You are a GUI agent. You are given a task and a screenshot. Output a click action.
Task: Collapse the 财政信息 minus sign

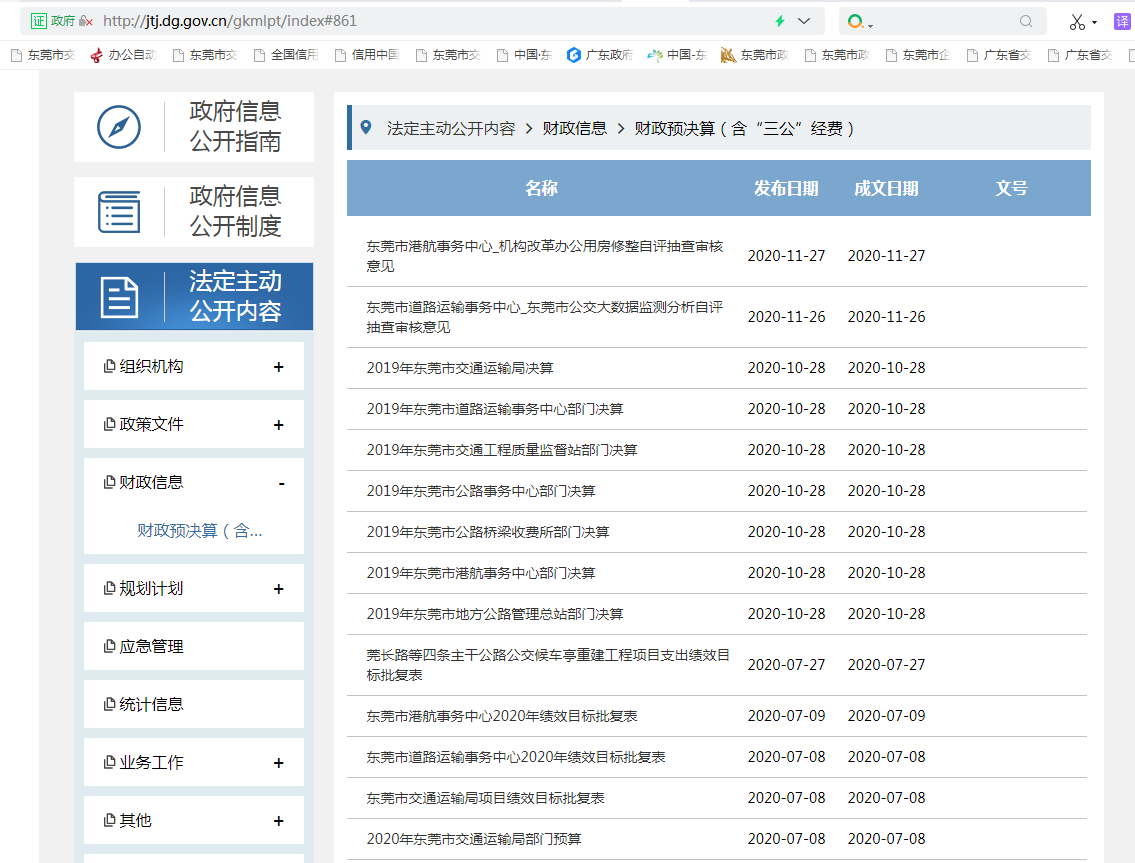(x=282, y=483)
